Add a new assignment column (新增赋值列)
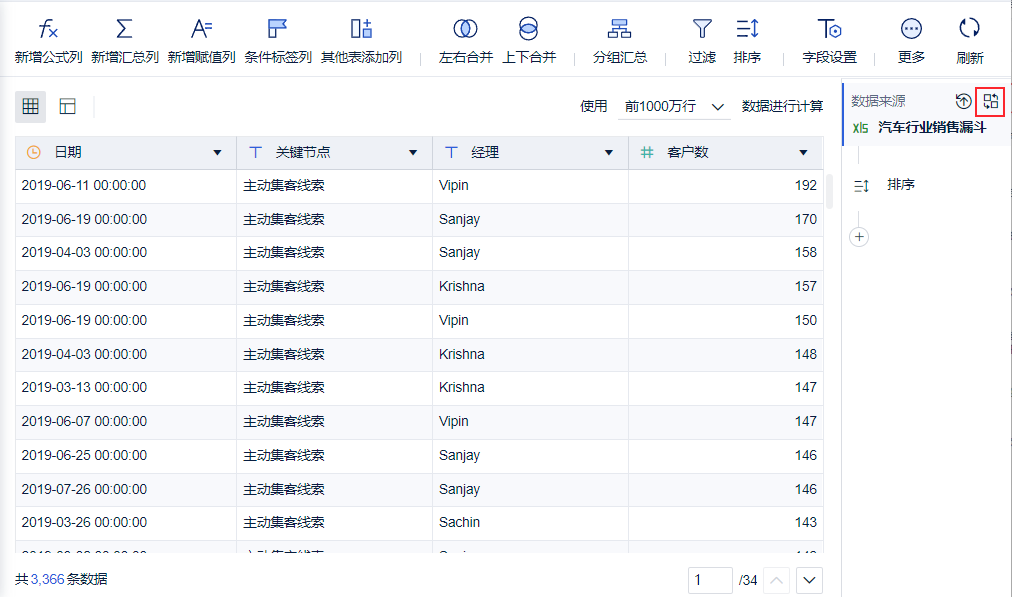The width and height of the screenshot is (1012, 597). click(x=201, y=41)
